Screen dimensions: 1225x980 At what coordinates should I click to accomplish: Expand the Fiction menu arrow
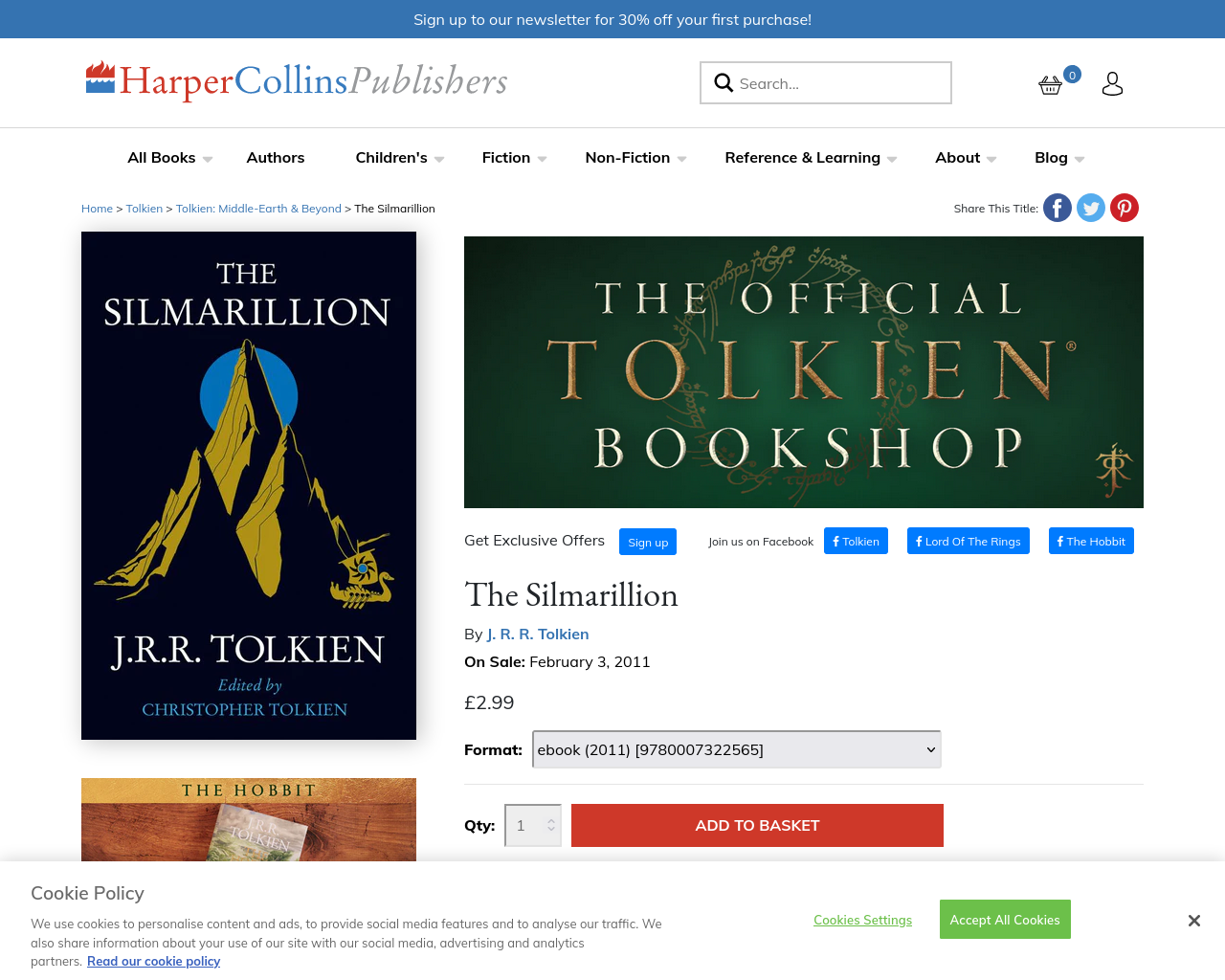(542, 159)
